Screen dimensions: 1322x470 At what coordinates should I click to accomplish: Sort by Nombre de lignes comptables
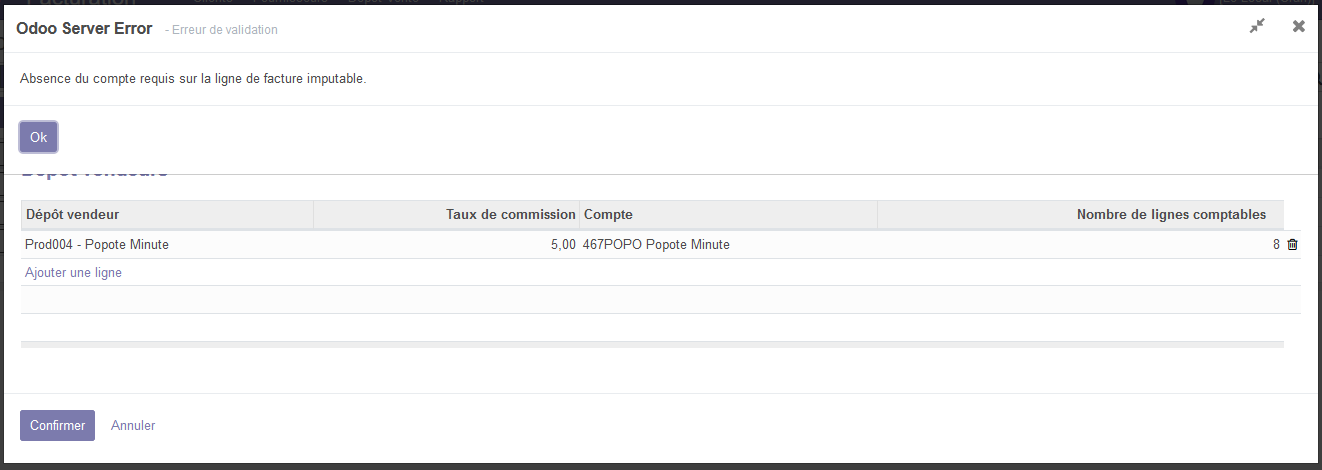click(1171, 215)
